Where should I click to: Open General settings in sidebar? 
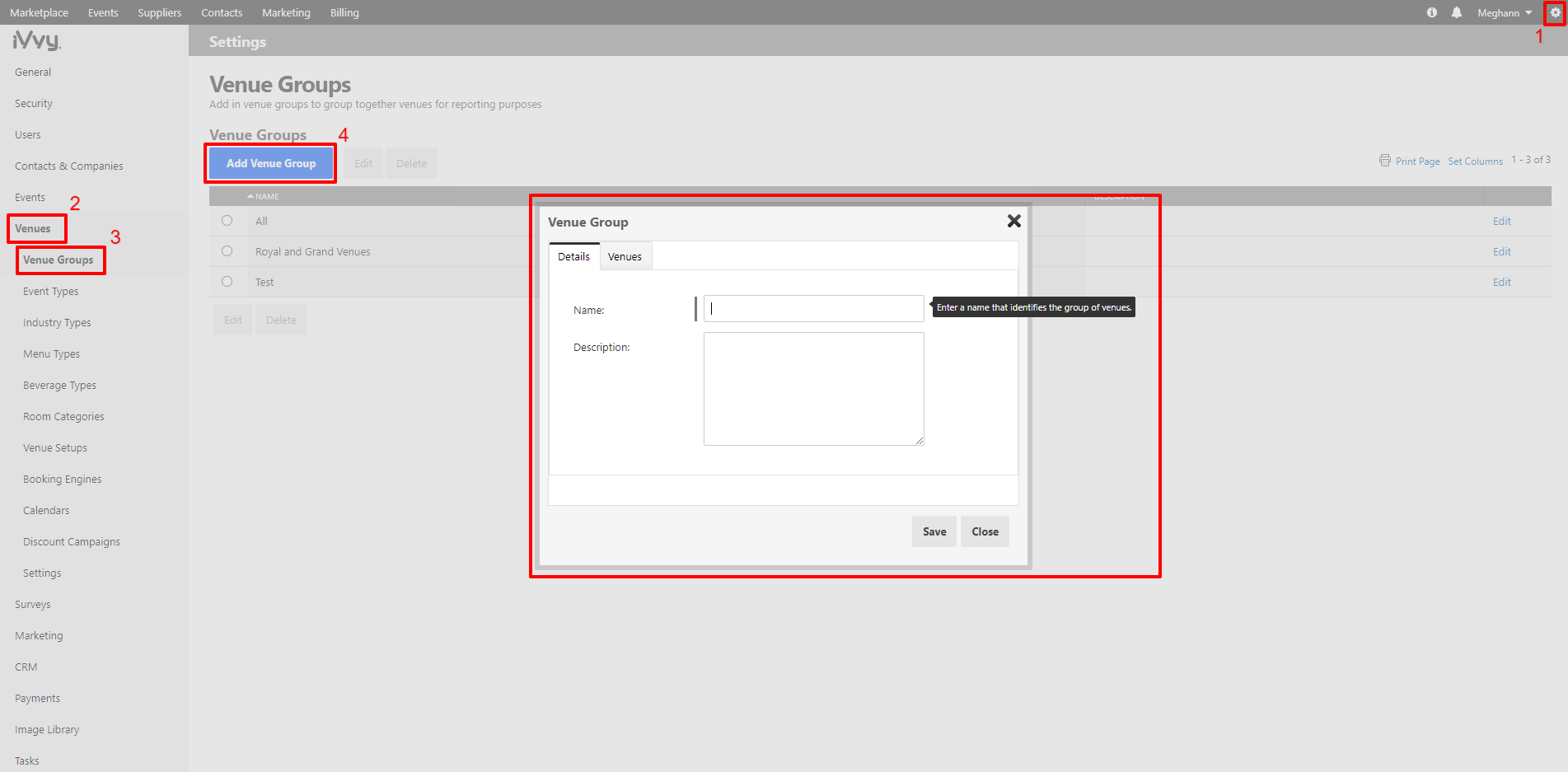tap(33, 72)
